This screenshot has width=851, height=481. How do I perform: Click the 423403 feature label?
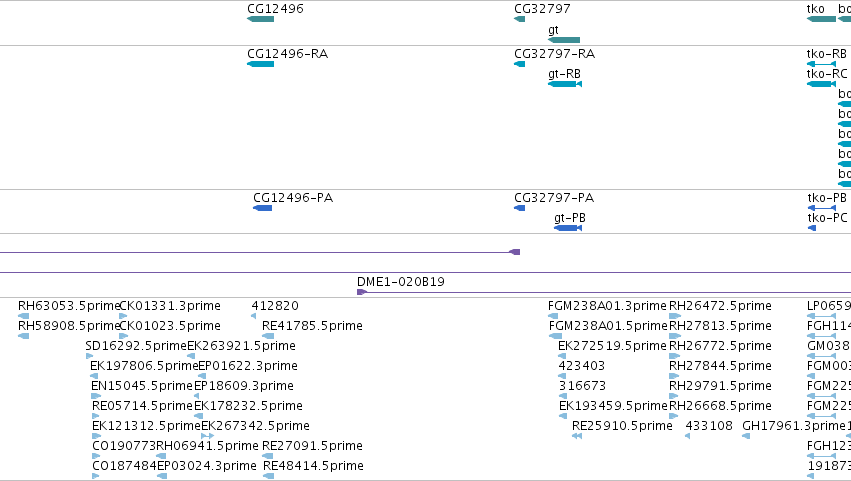pos(582,366)
